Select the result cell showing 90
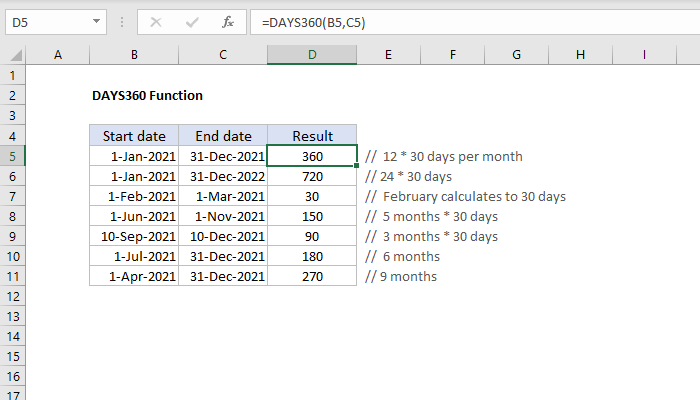Image resolution: width=700 pixels, height=400 pixels. click(312, 237)
